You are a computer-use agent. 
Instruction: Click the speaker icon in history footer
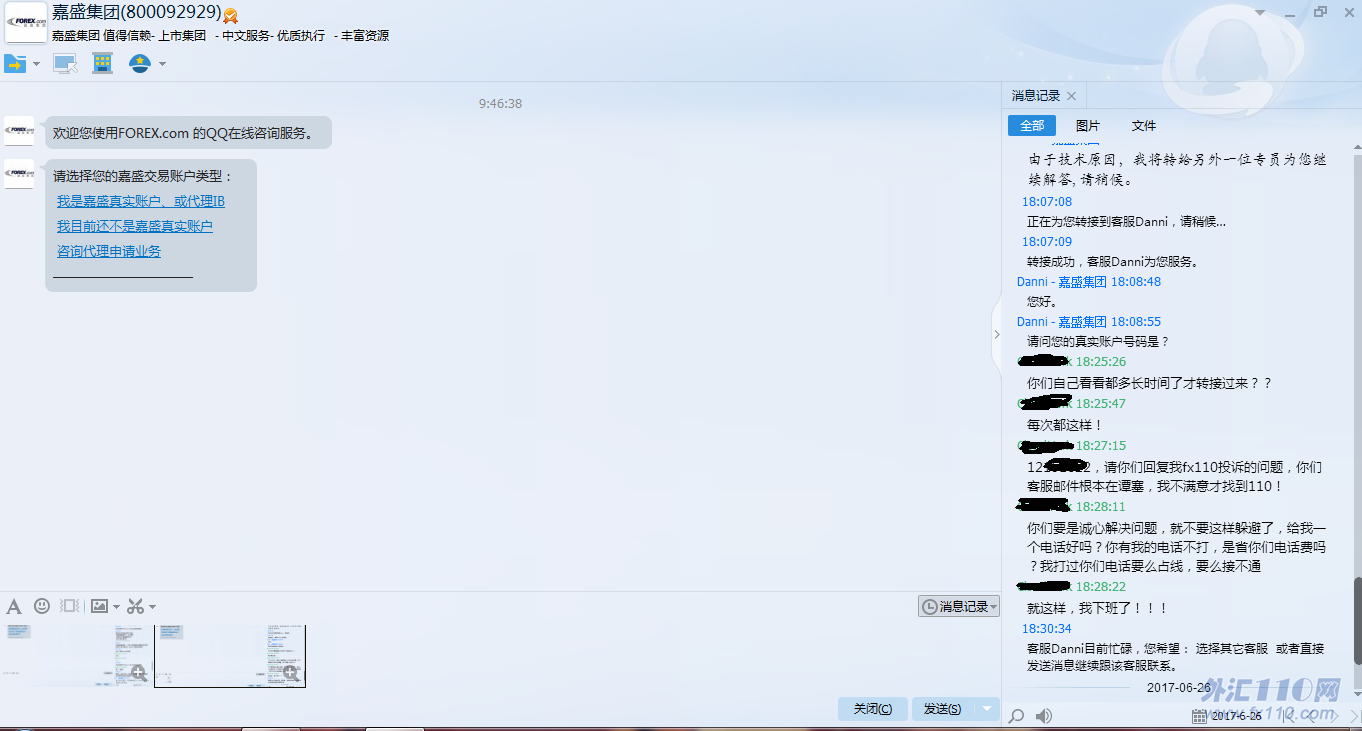(1044, 716)
